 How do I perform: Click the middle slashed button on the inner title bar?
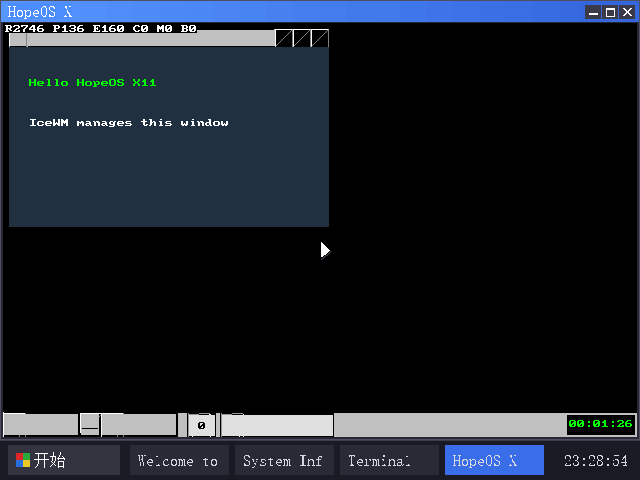[302, 38]
